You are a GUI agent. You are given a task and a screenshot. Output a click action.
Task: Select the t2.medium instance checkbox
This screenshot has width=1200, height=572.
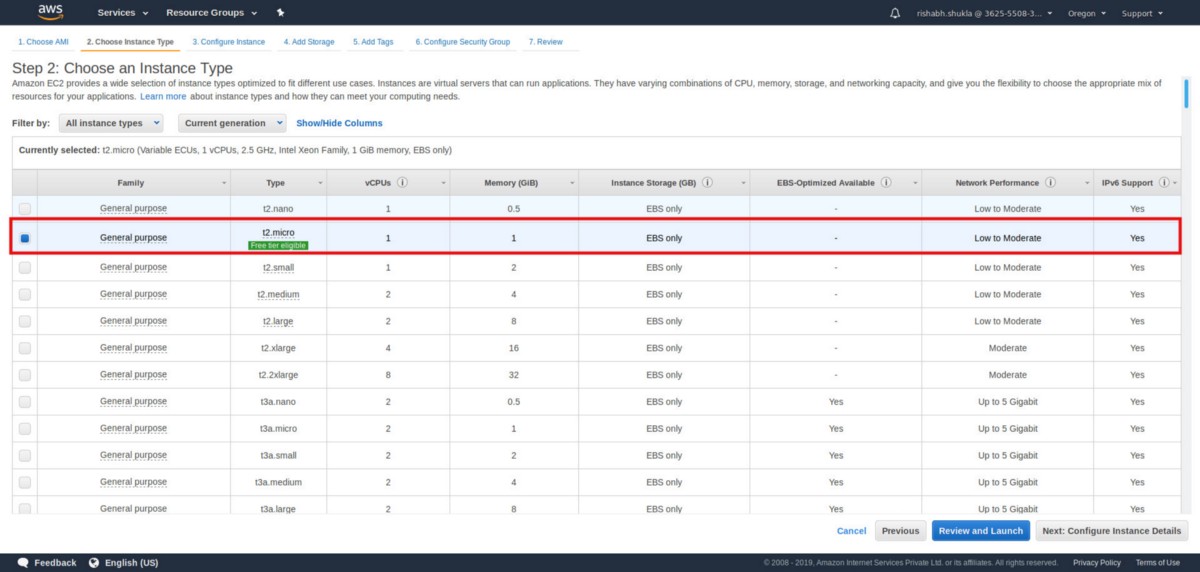[x=25, y=294]
